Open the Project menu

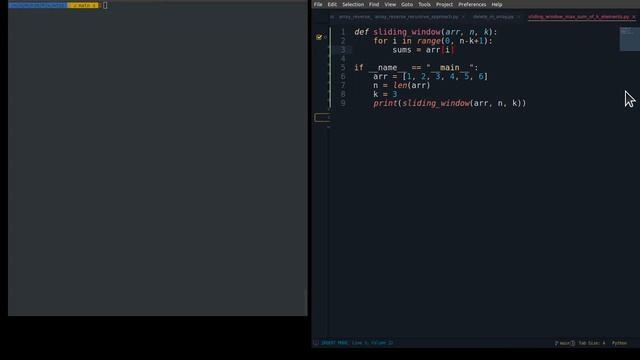444,4
